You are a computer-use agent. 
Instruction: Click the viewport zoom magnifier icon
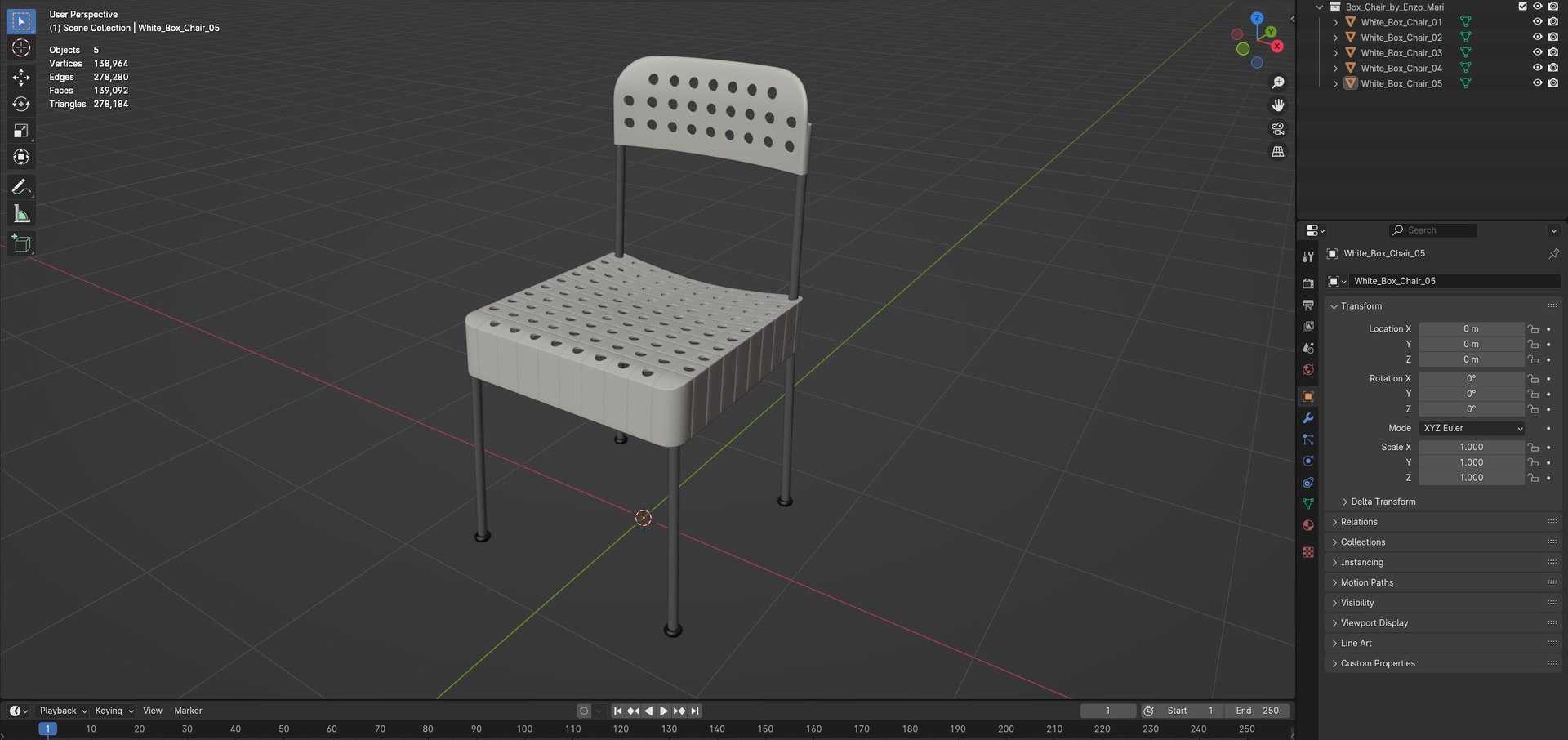pos(1278,82)
